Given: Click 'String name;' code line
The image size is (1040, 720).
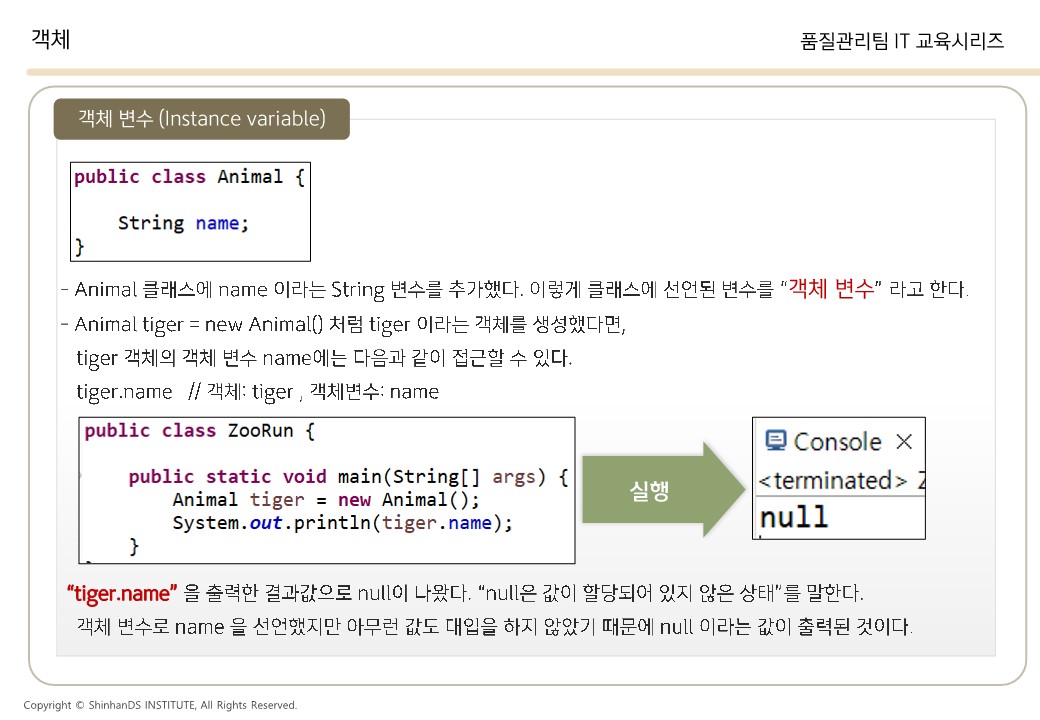Looking at the screenshot, I should pos(184,223).
